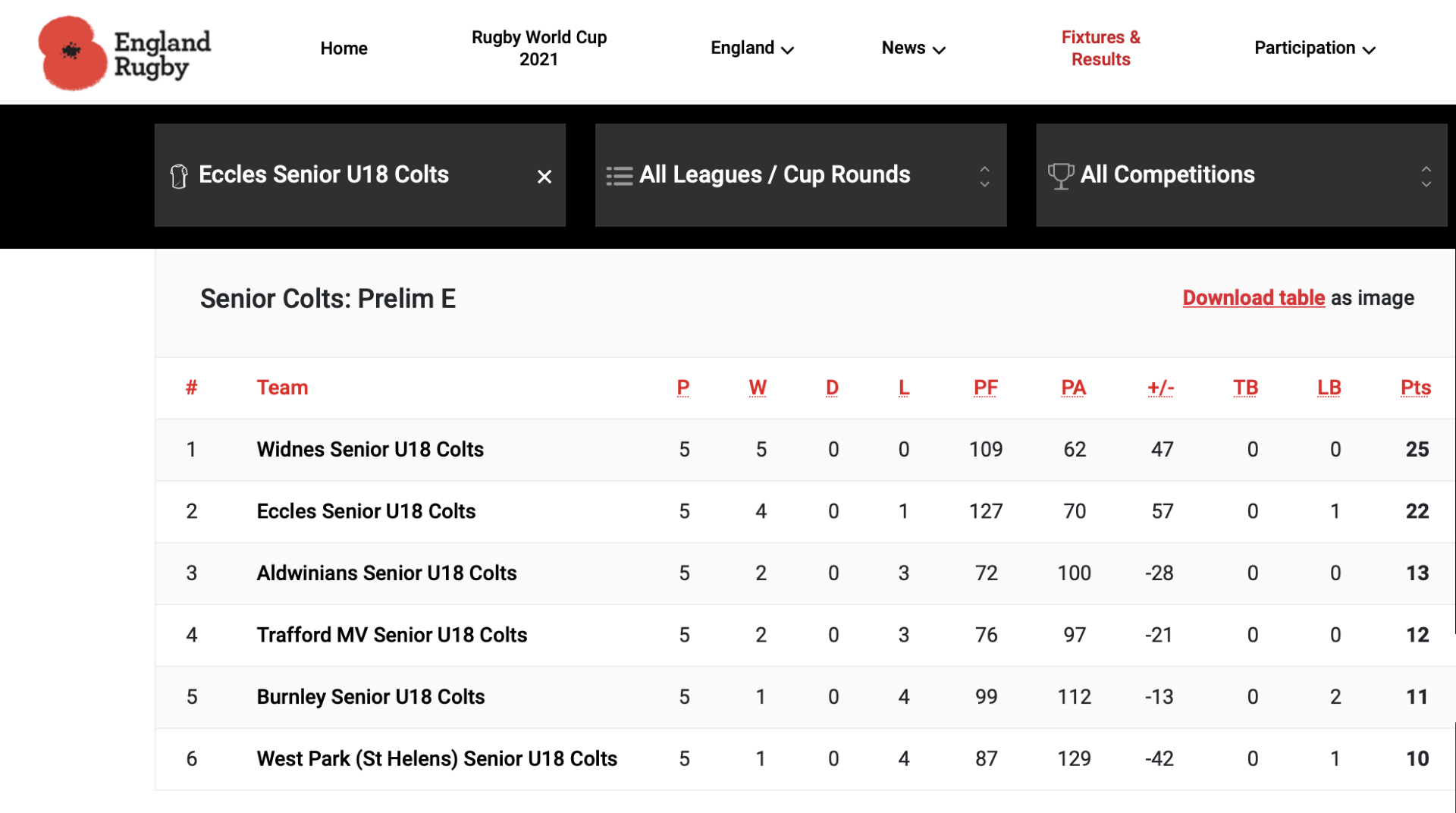Viewport: 1456px width, 813px height.
Task: Sort table by Pts column header
Action: (1415, 388)
